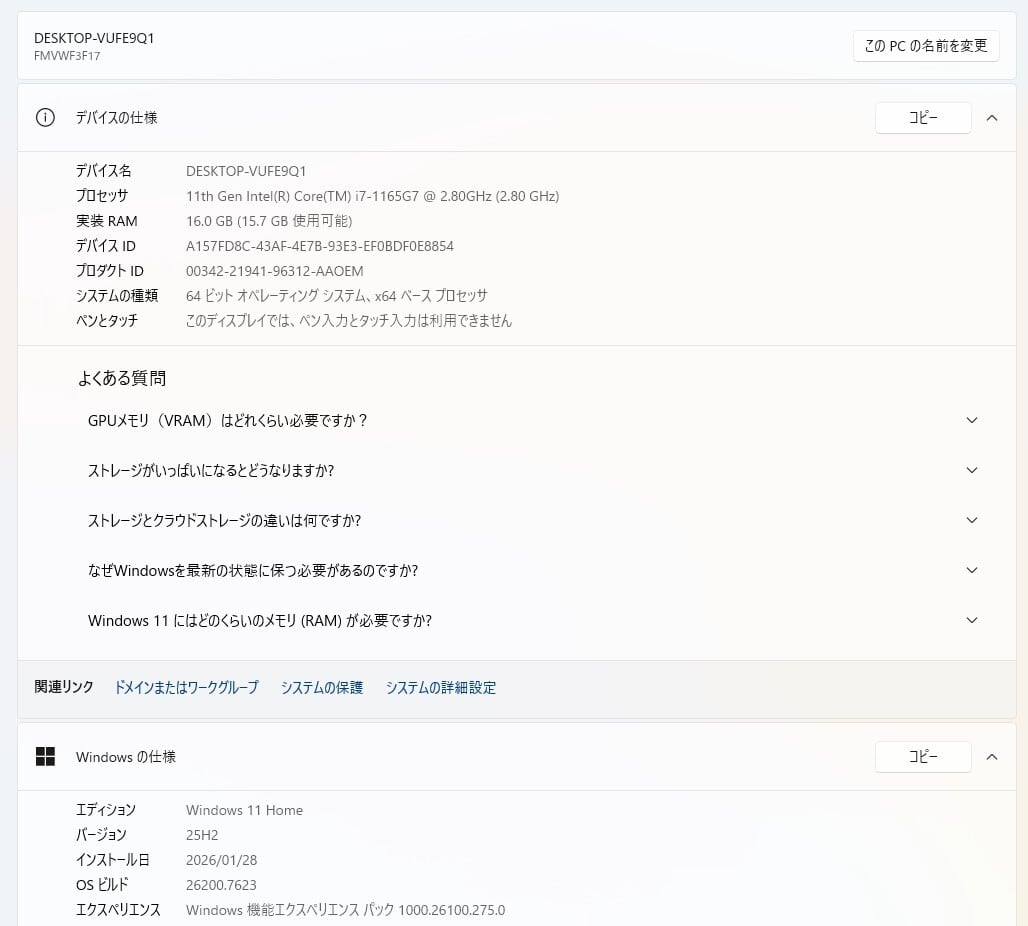
Task: Click the info icon beside デバイスの仕様
Action: tap(45, 118)
